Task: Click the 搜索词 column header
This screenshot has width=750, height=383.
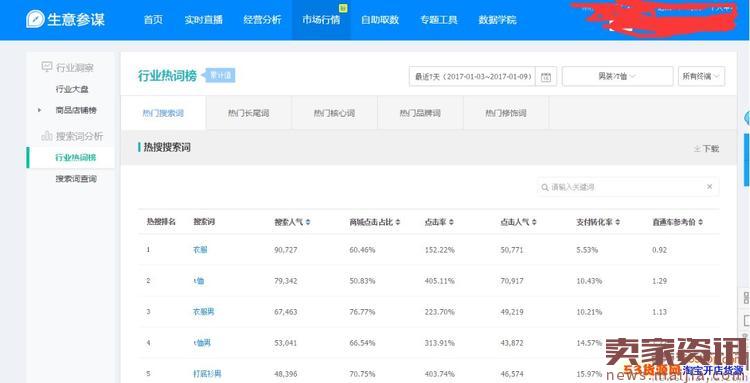Action: pyautogui.click(x=204, y=222)
